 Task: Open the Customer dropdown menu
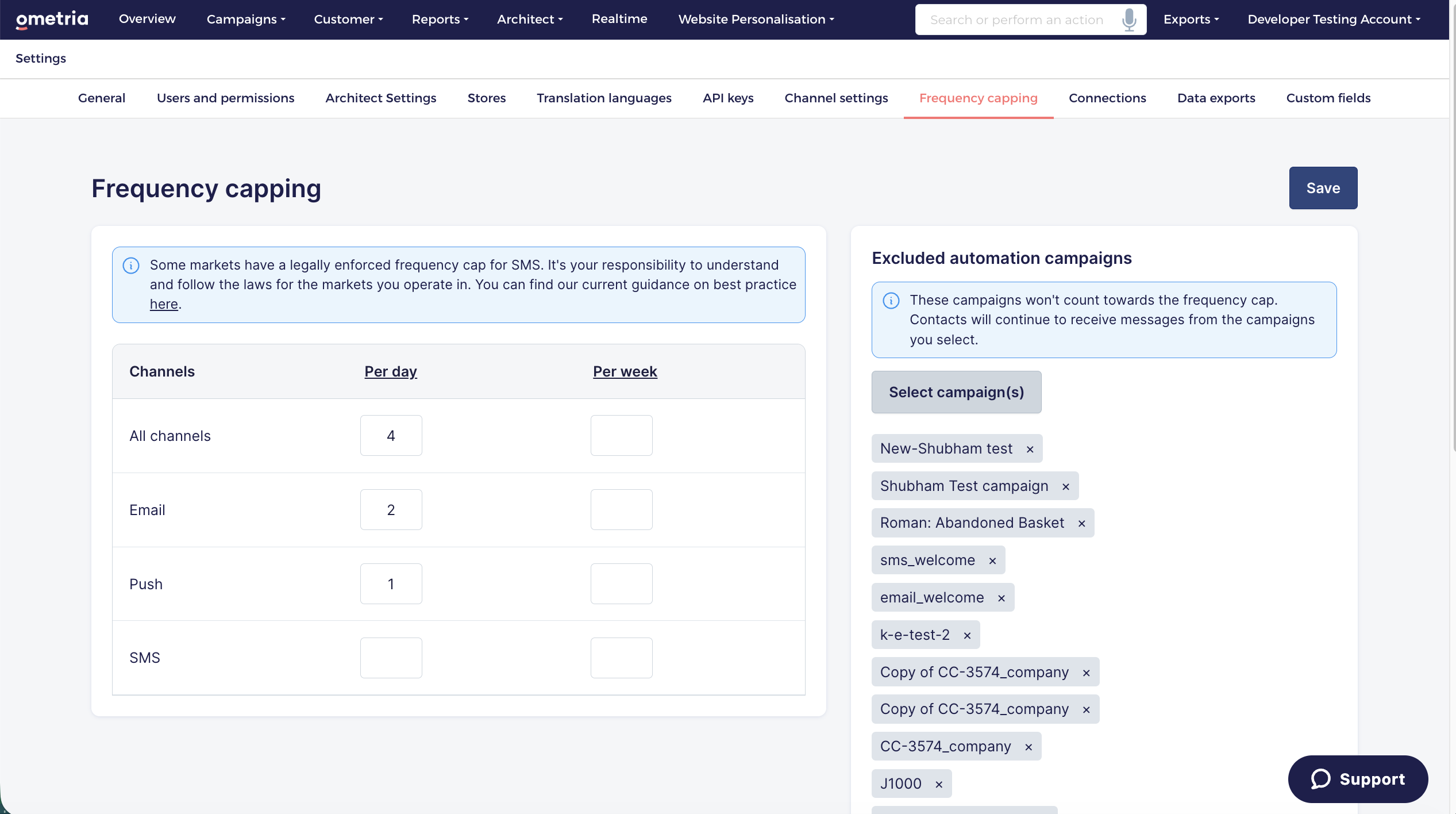pyautogui.click(x=348, y=19)
